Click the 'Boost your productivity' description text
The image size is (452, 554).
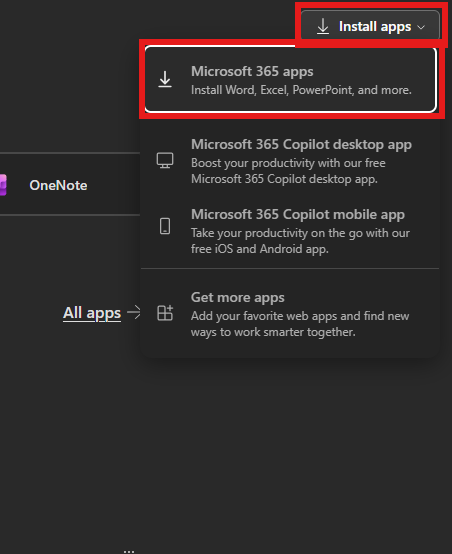coord(288,171)
